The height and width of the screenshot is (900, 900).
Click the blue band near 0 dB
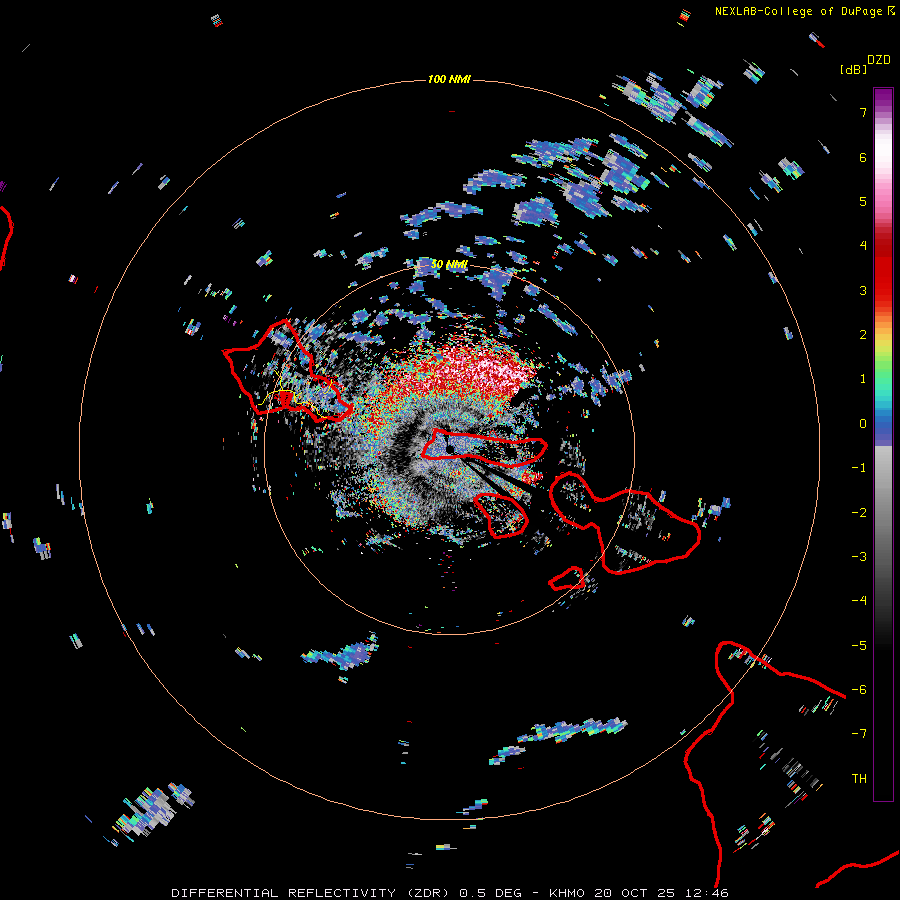(883, 428)
